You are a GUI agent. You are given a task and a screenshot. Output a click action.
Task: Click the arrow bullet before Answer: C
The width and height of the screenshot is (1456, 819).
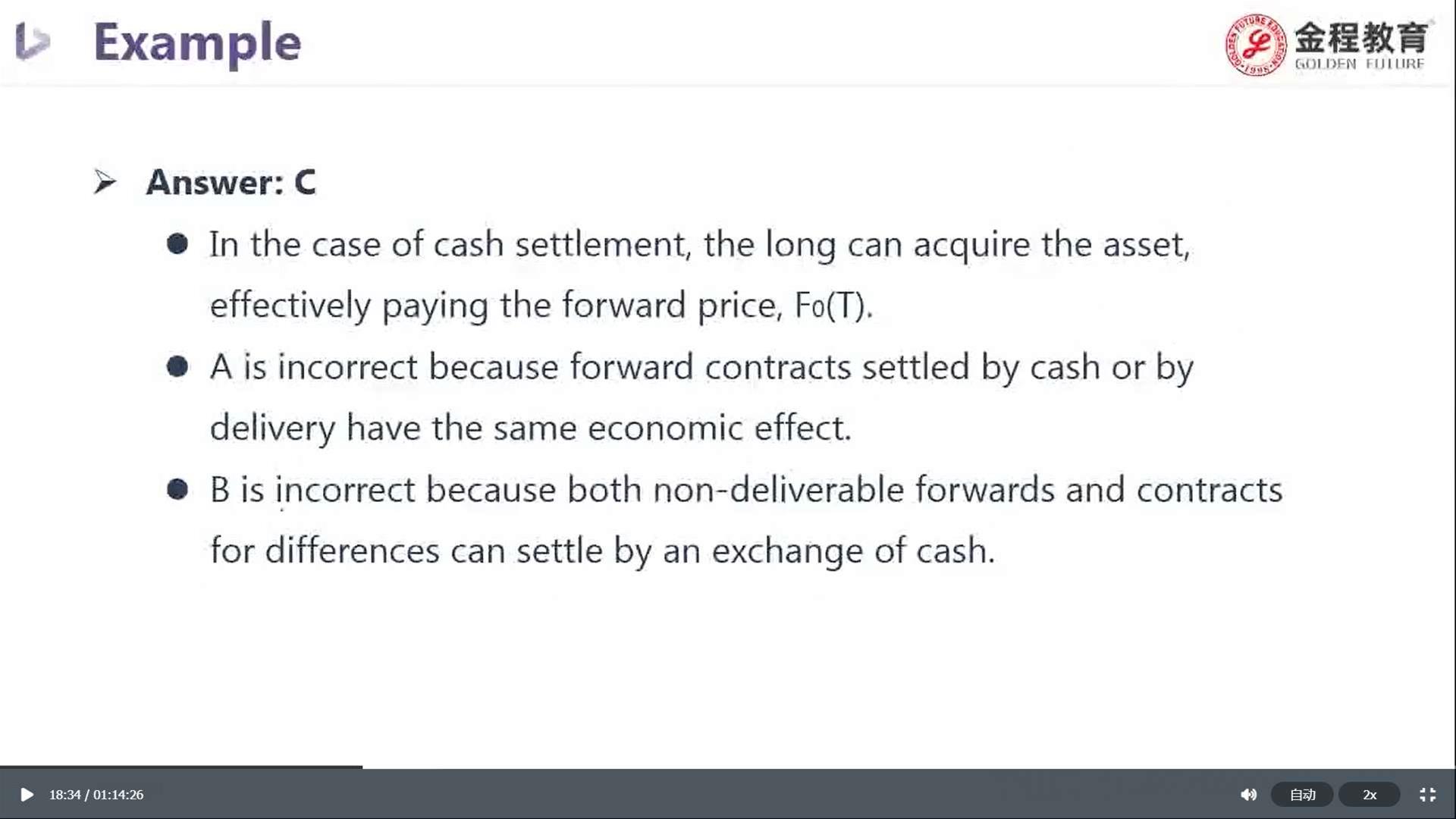105,182
